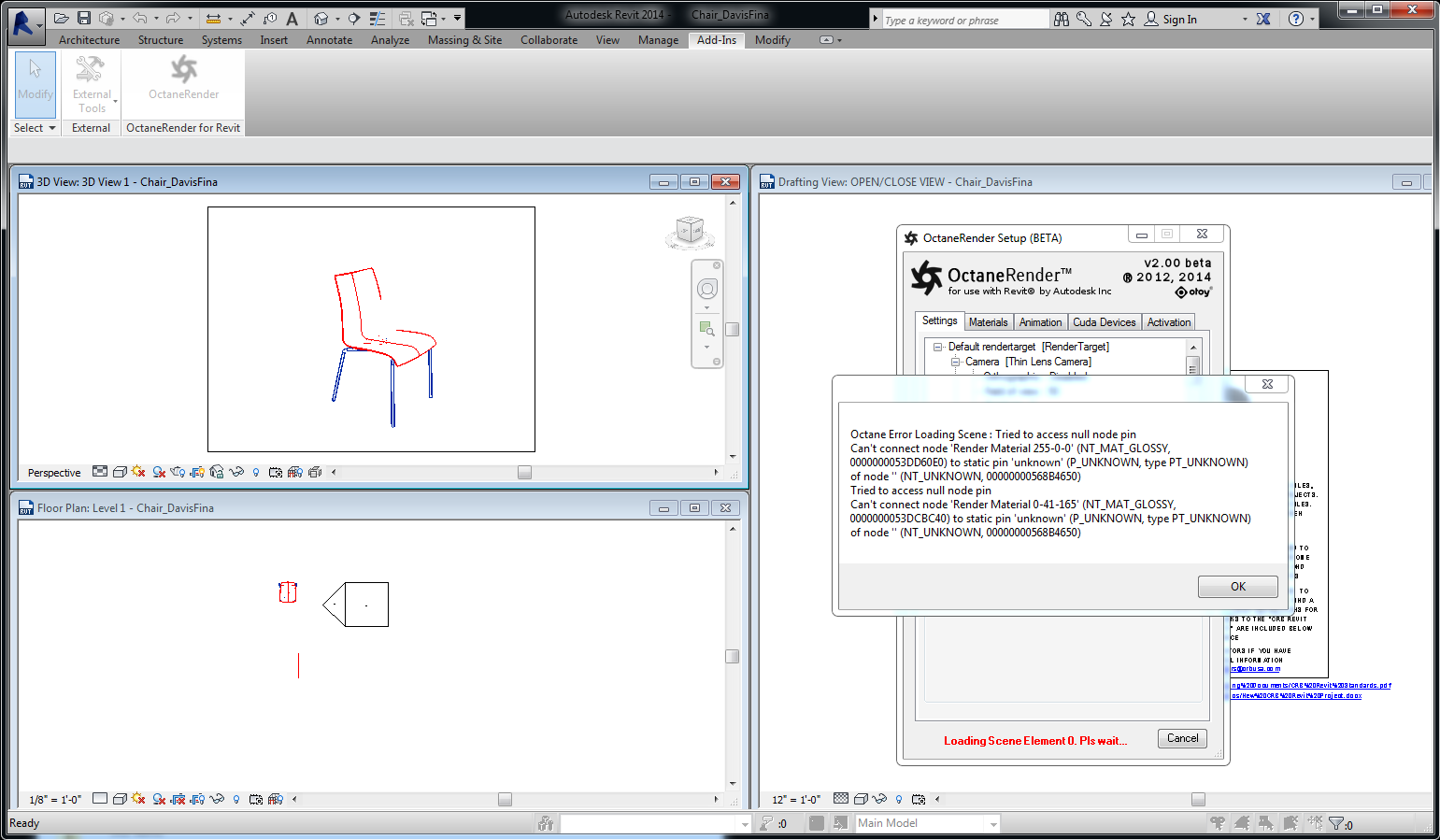The image size is (1440, 840).
Task: Open the Help question mark icon
Action: pyautogui.click(x=1296, y=19)
